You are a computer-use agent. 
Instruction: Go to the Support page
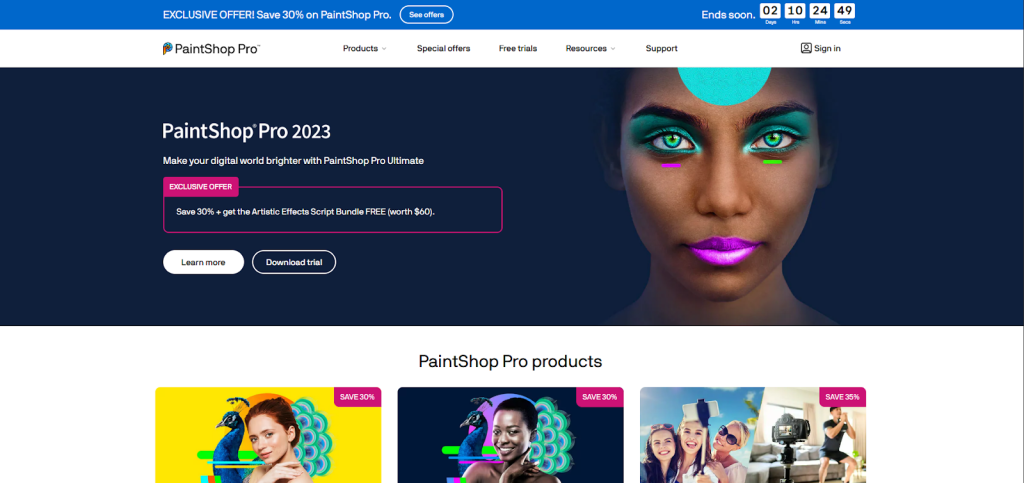[x=662, y=48]
